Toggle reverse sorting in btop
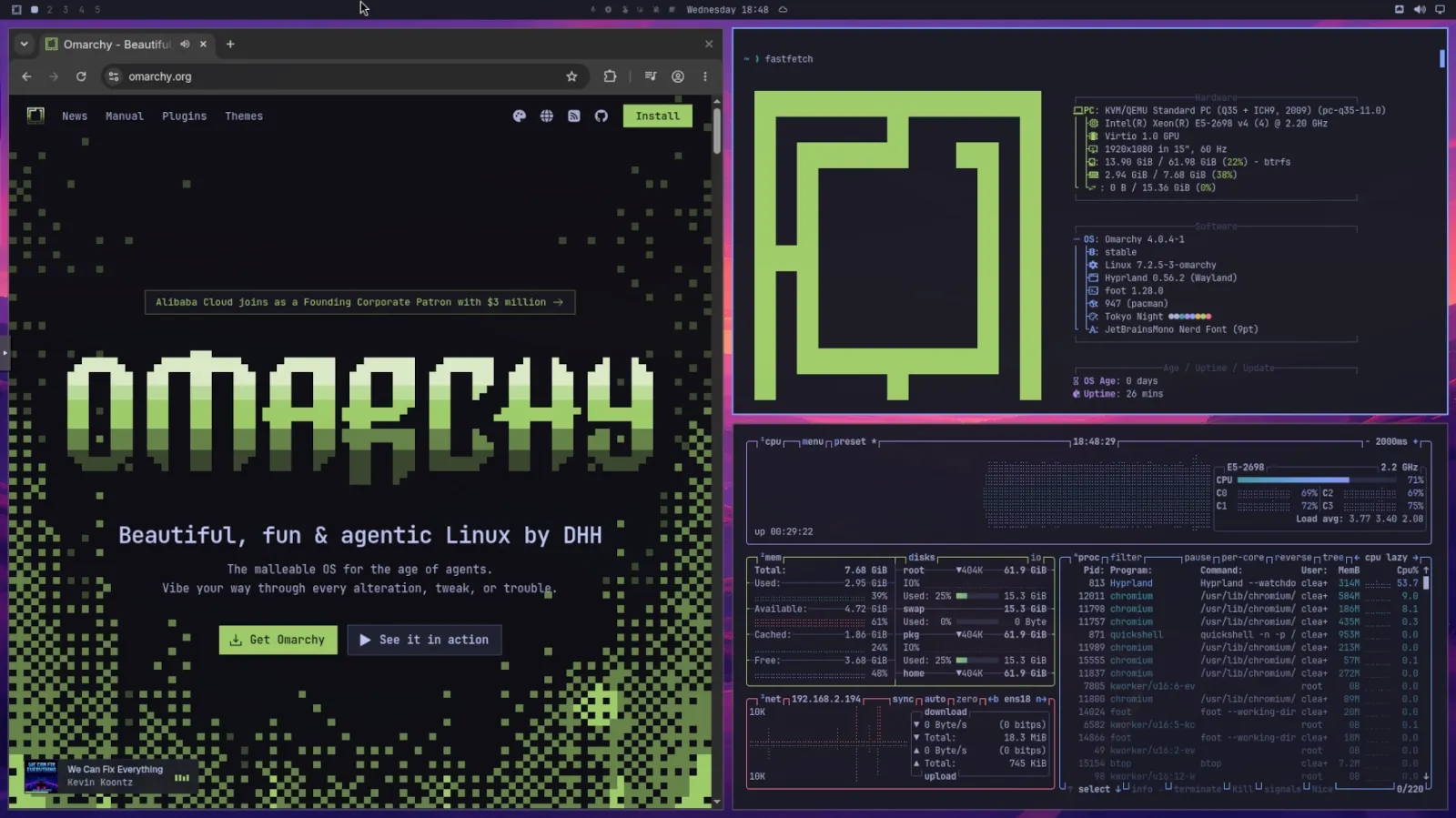Screen dimensions: 1456x818 [x=1293, y=558]
